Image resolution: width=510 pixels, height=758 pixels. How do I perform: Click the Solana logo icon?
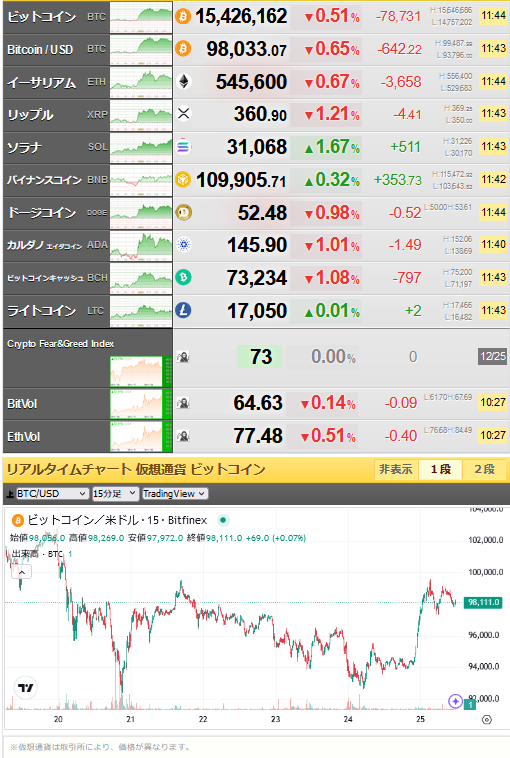pyautogui.click(x=183, y=146)
